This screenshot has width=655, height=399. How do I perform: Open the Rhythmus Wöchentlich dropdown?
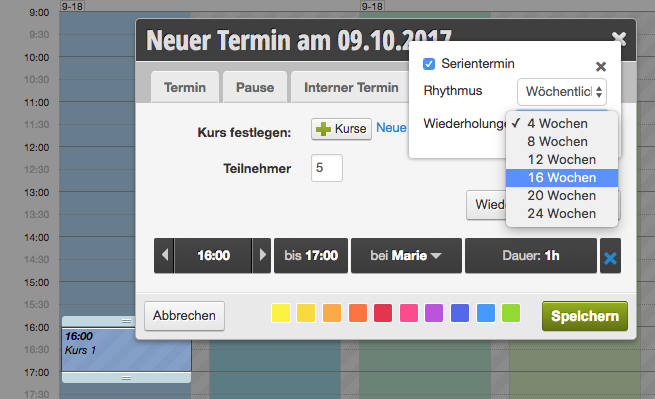tap(562, 91)
